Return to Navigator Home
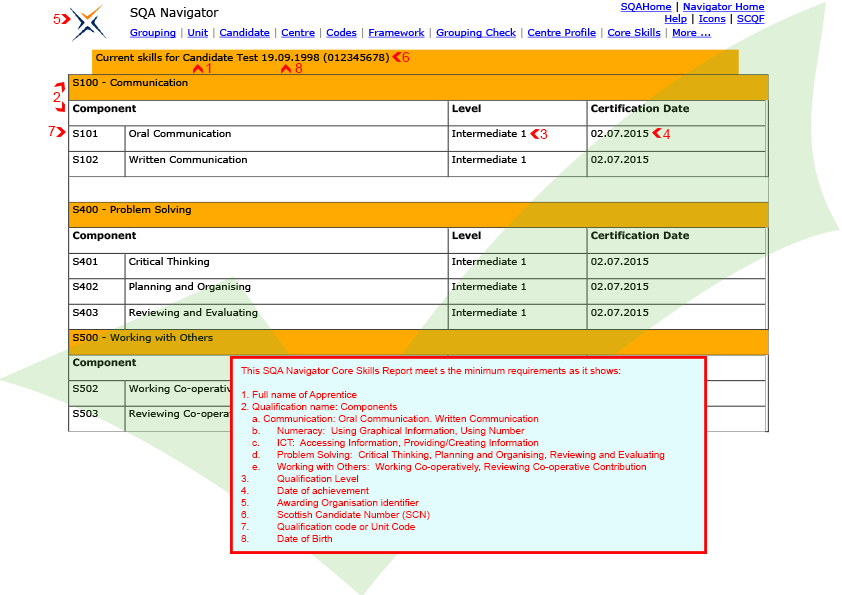Screen dimensions: 842x595 pyautogui.click(x=724, y=7)
